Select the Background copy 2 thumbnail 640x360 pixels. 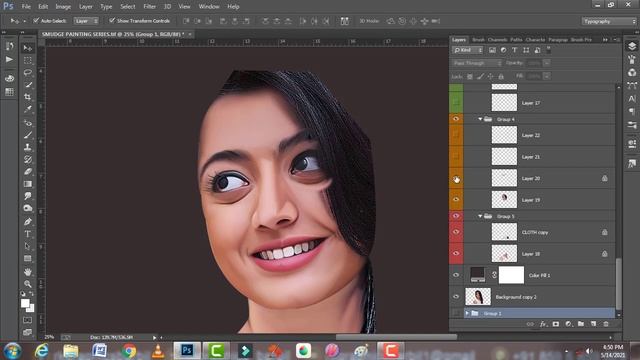478,297
